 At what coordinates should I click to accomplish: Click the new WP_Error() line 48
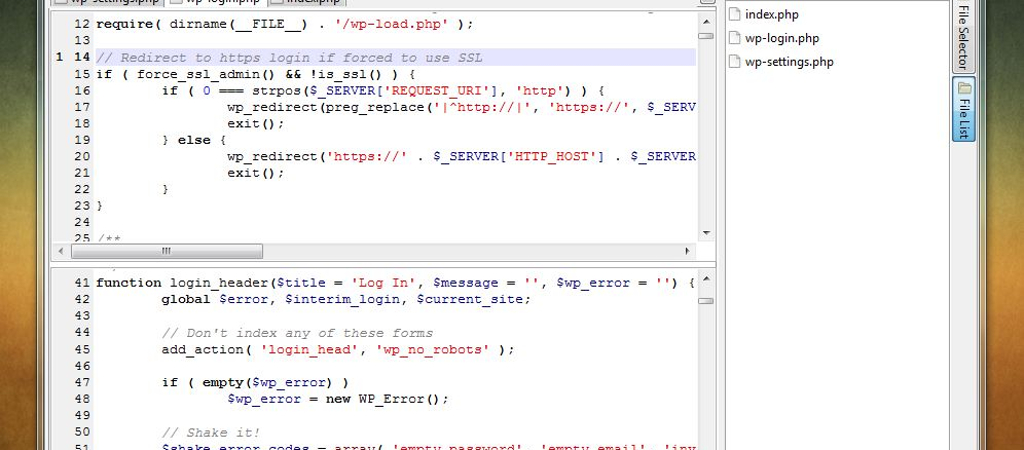point(338,398)
